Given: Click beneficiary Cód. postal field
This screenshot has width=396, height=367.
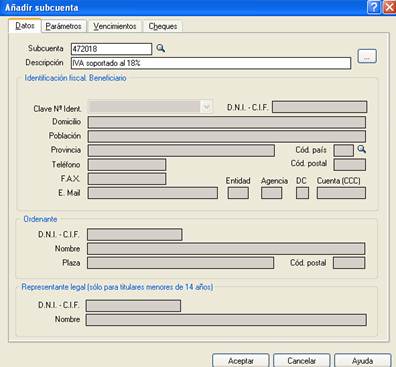Looking at the screenshot, I should [x=350, y=165].
